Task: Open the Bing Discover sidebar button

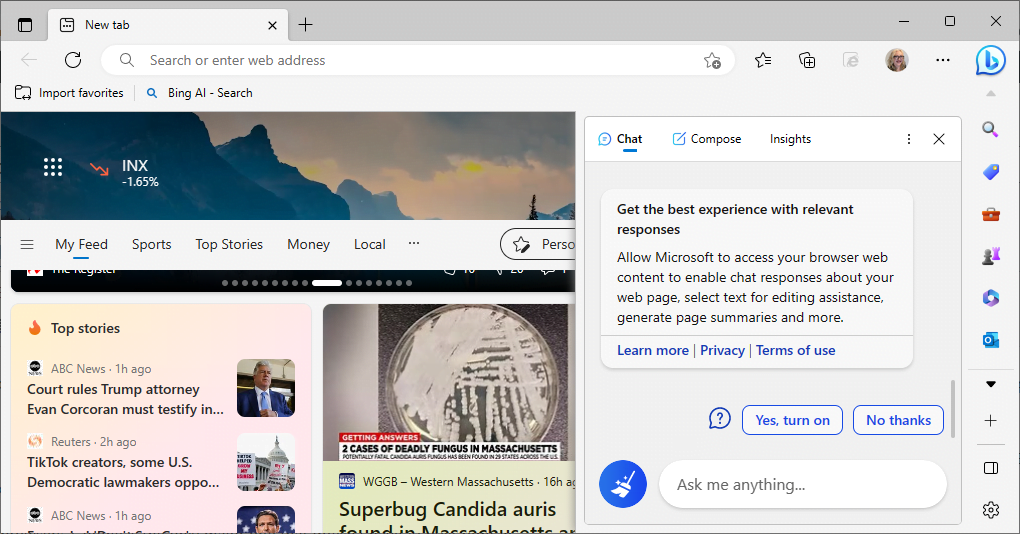Action: coord(990,60)
